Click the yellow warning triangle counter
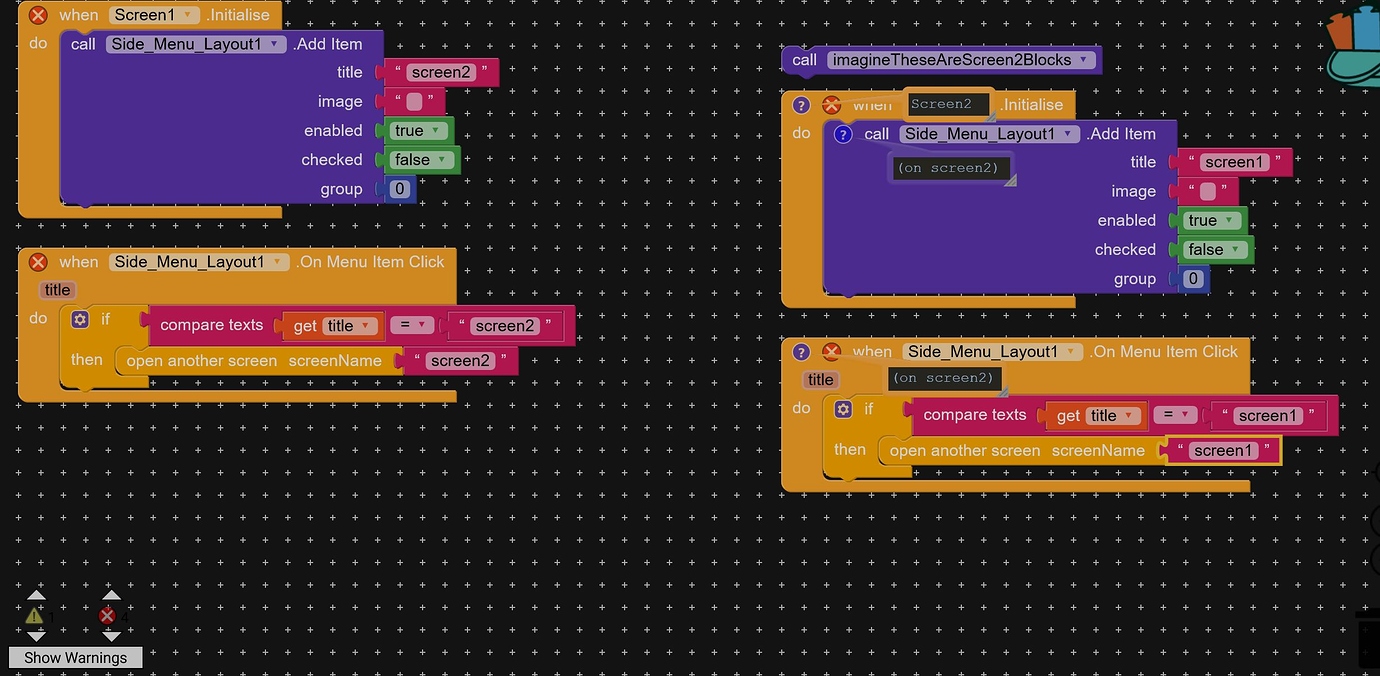 pyautogui.click(x=35, y=617)
